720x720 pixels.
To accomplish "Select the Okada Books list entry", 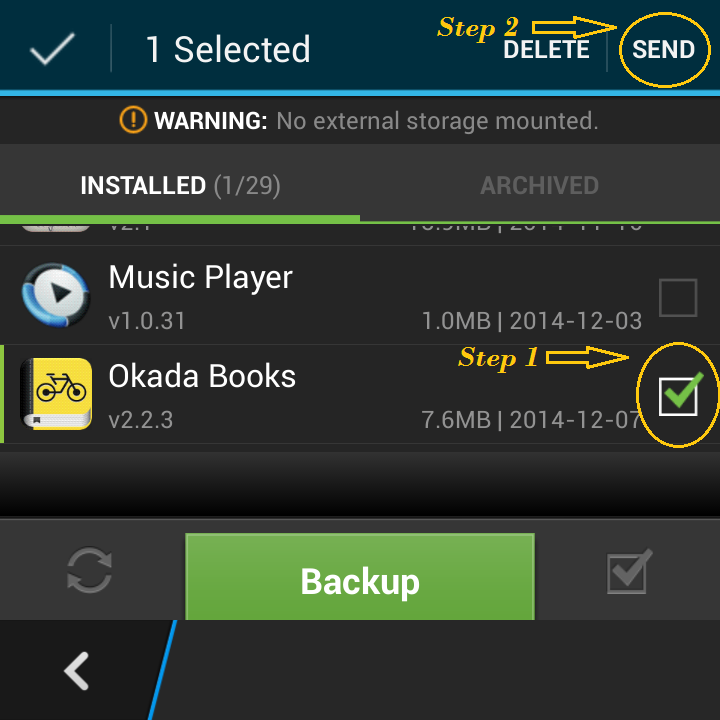I will (360, 394).
